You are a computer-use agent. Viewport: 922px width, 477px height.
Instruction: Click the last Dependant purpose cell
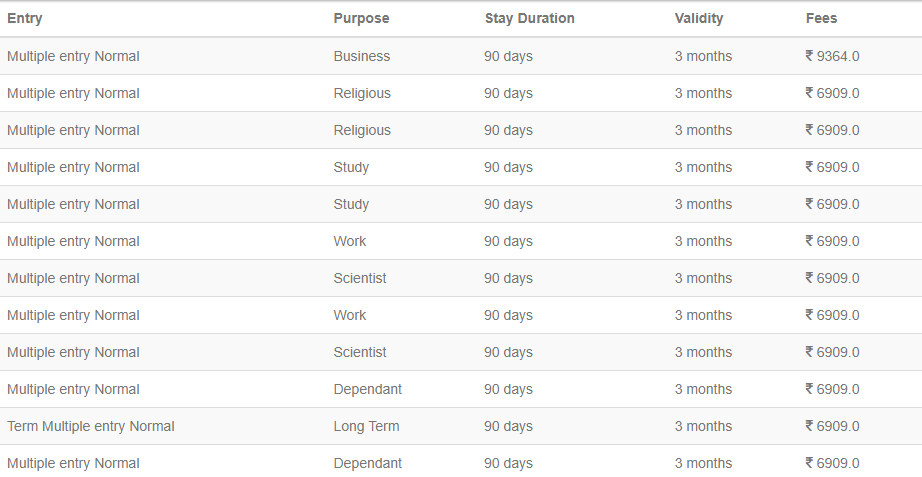(x=368, y=463)
